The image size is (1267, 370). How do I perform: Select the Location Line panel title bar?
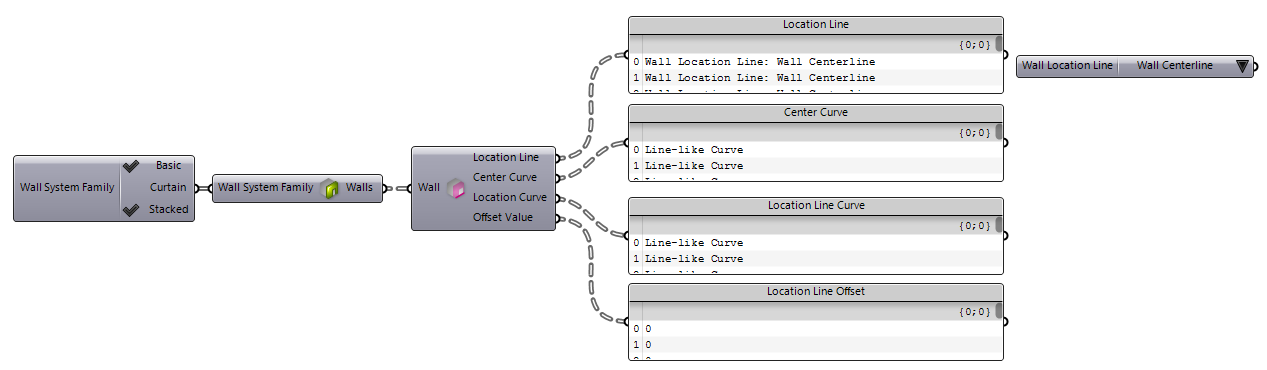tap(815, 23)
